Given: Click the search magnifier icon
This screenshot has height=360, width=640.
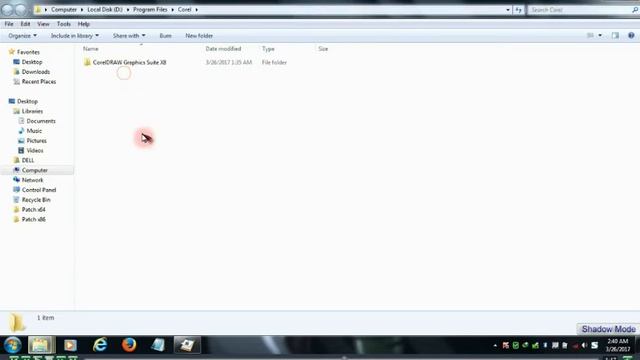Looking at the screenshot, I should pyautogui.click(x=635, y=9).
